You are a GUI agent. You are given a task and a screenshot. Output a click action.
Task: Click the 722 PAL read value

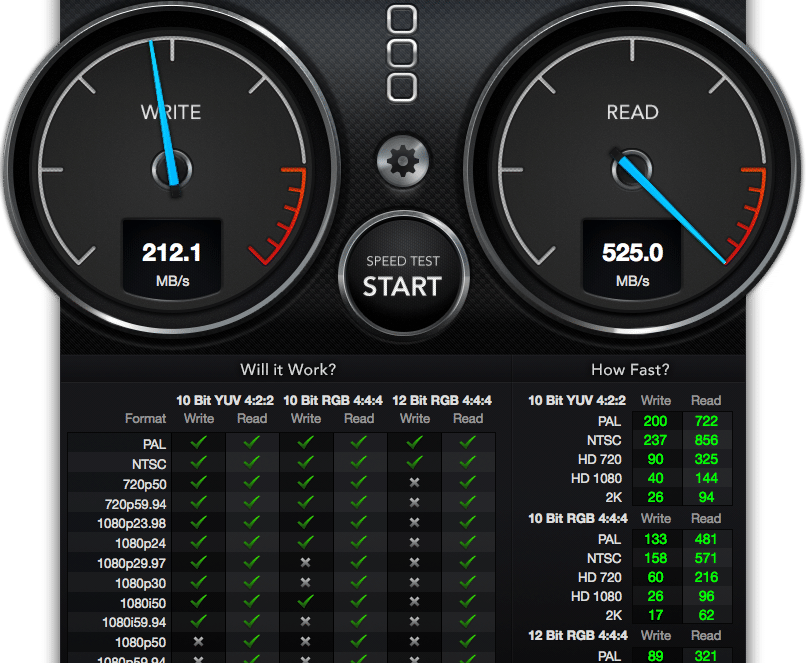pyautogui.click(x=706, y=421)
